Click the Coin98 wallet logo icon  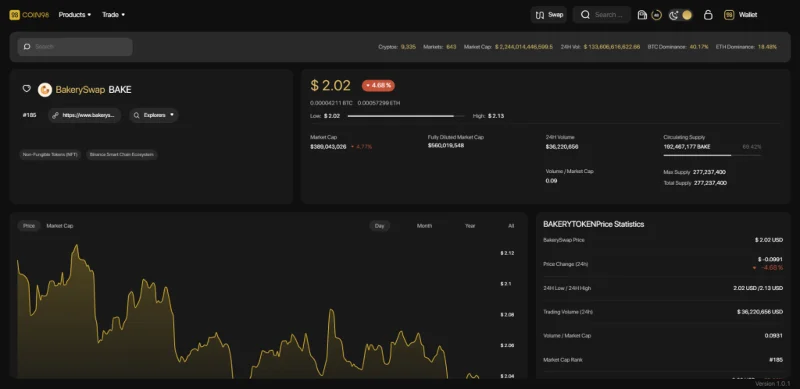point(729,15)
